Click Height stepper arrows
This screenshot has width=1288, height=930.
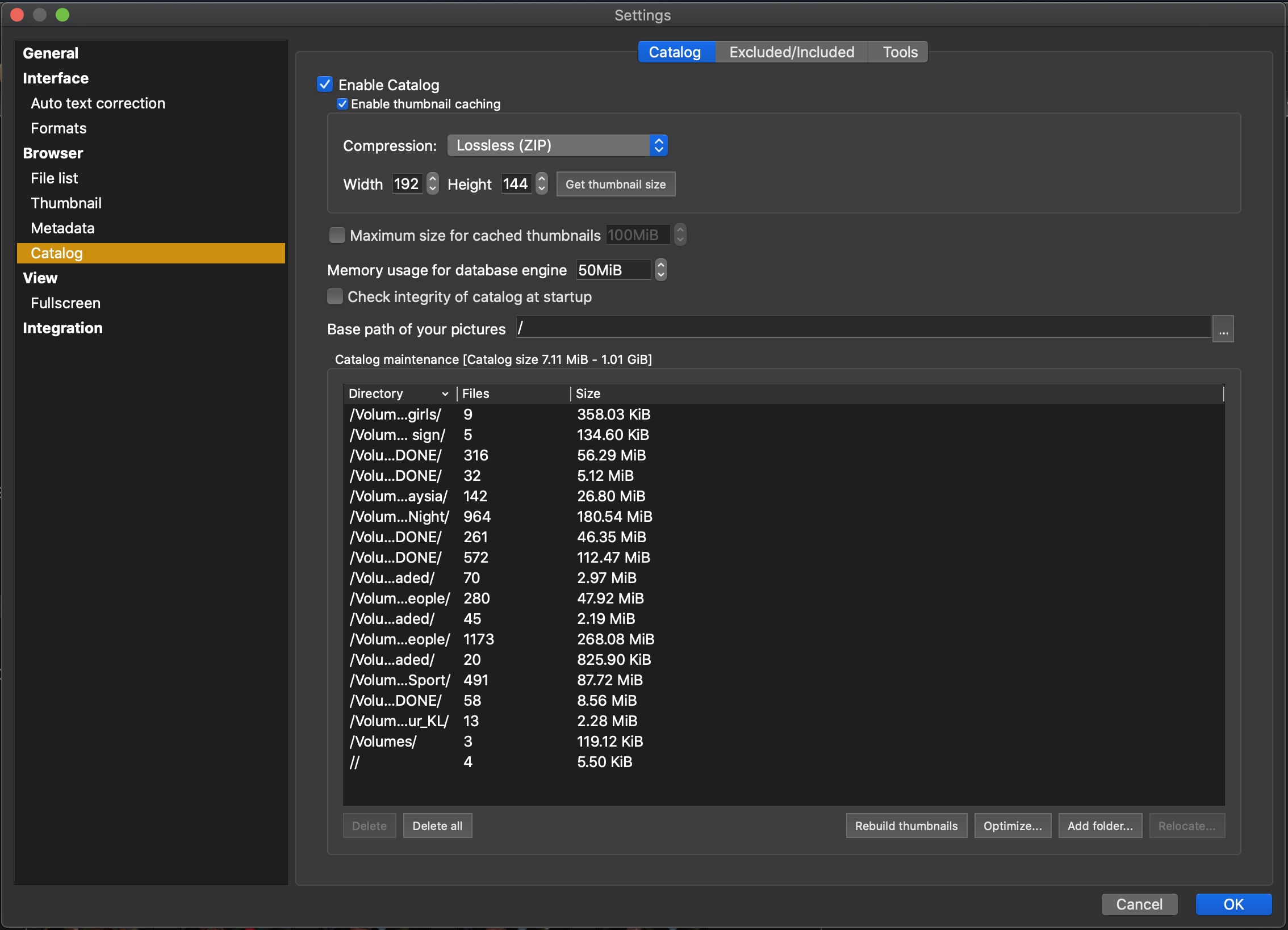pos(542,184)
